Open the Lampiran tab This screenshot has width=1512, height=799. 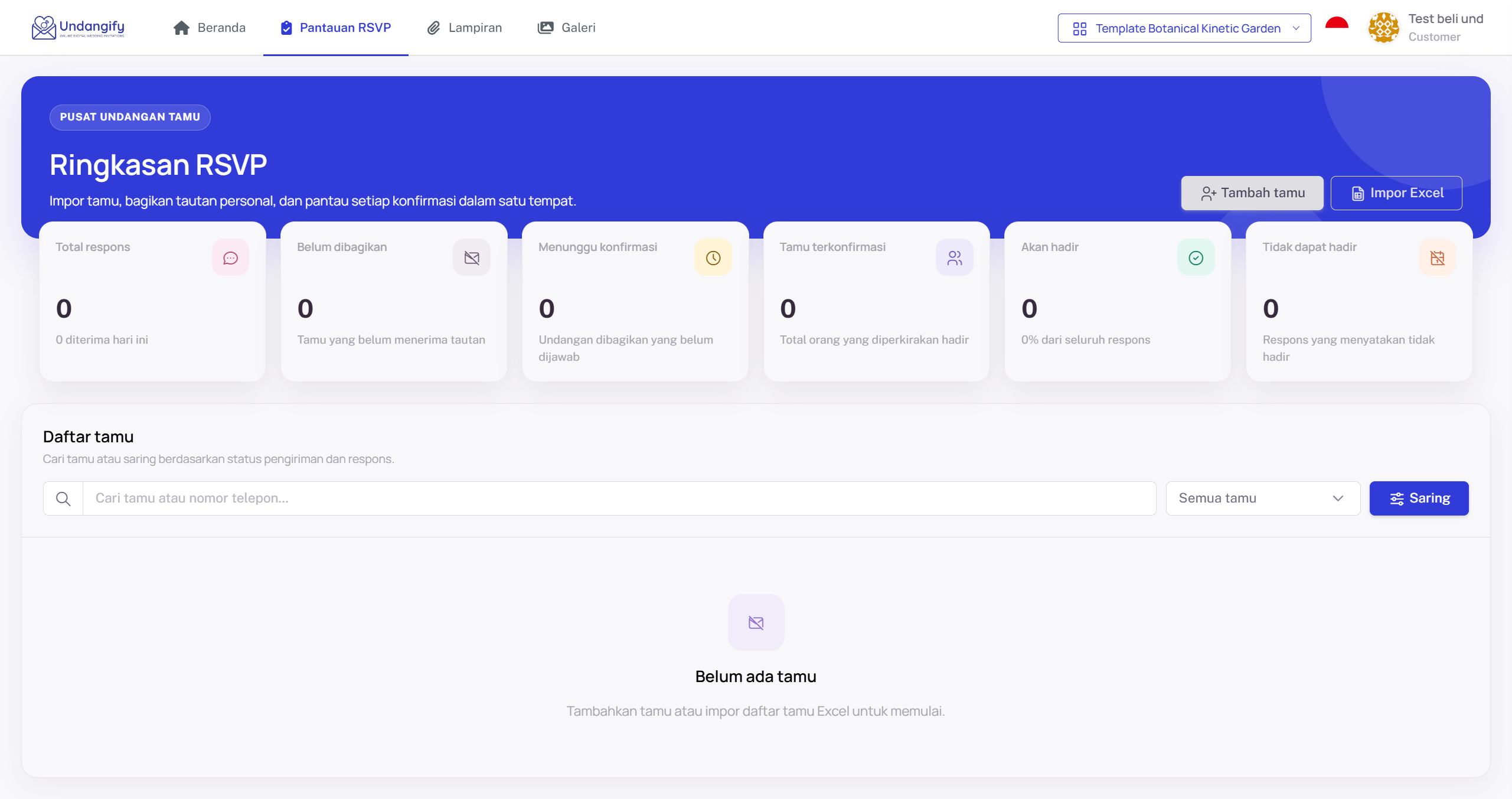[465, 28]
